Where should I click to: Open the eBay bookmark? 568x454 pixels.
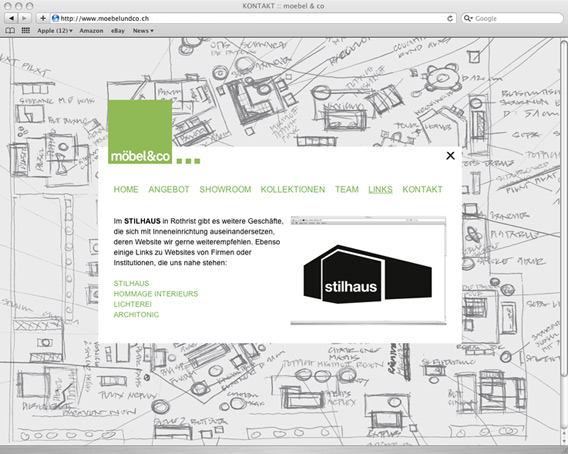coord(118,31)
